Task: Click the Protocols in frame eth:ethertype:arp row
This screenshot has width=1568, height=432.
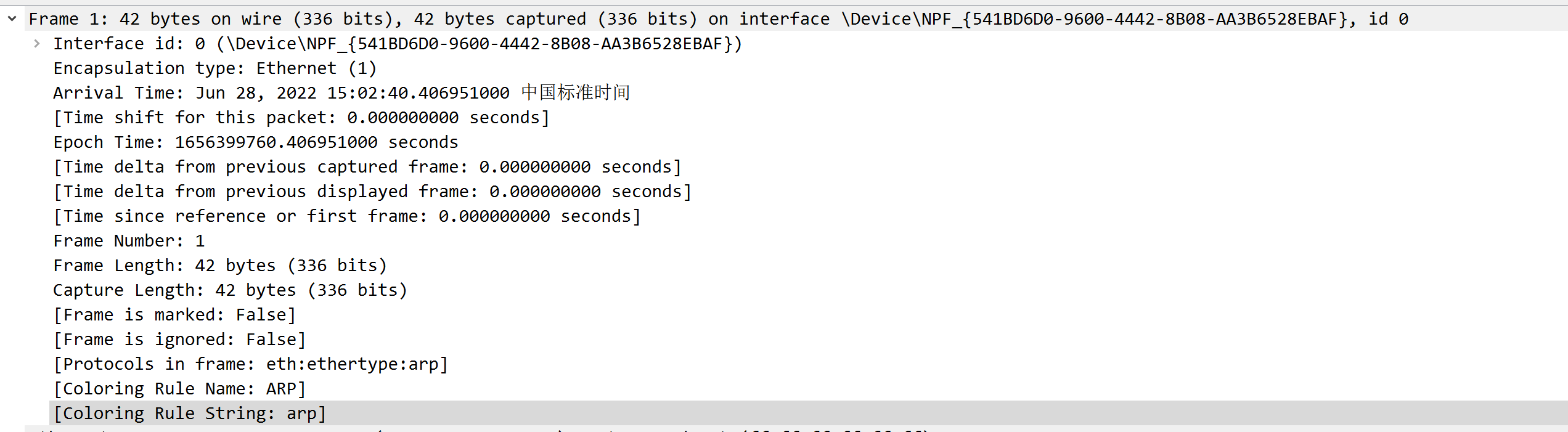Action: point(250,364)
